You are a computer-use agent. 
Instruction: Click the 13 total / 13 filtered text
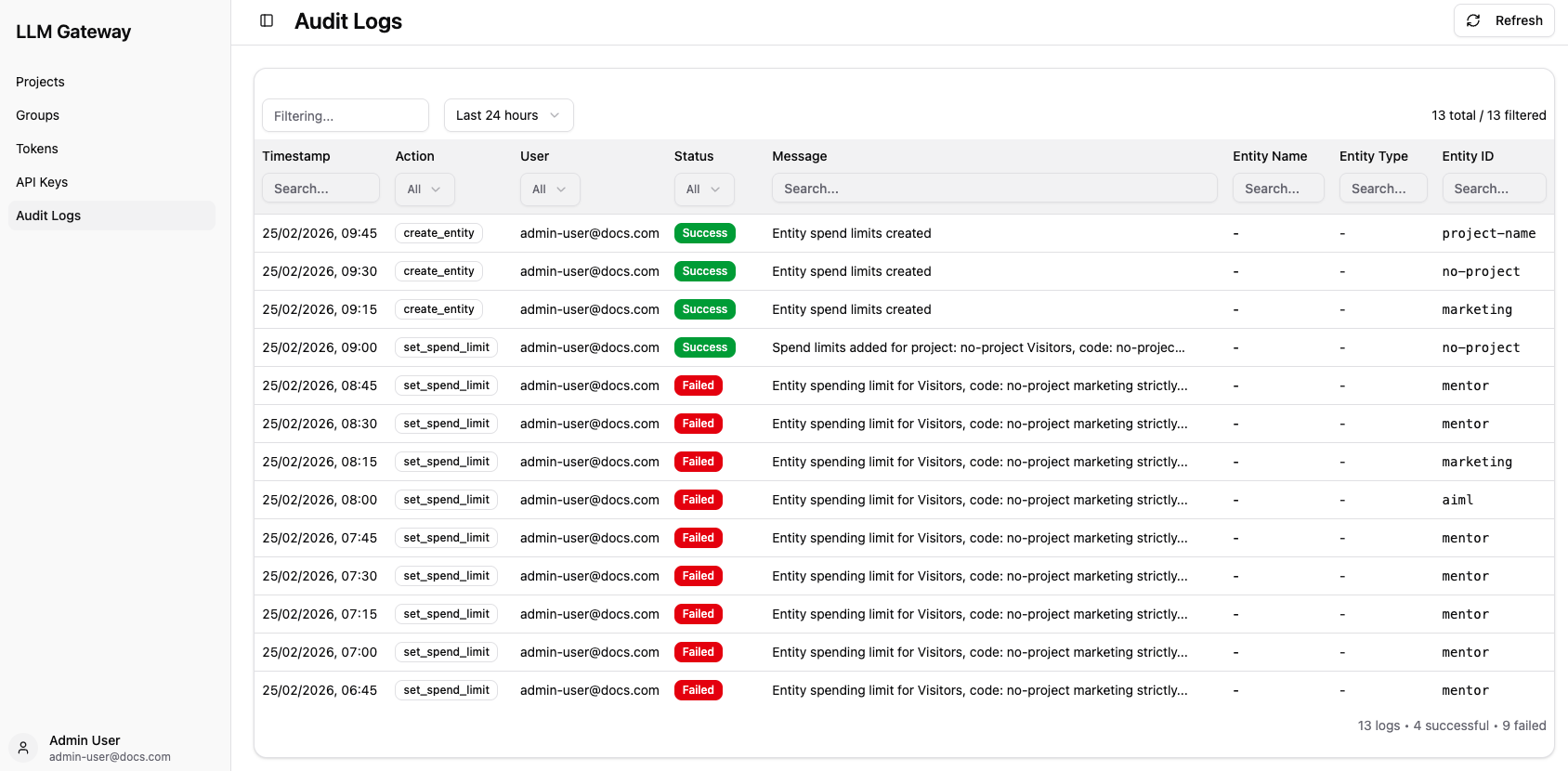[1489, 115]
